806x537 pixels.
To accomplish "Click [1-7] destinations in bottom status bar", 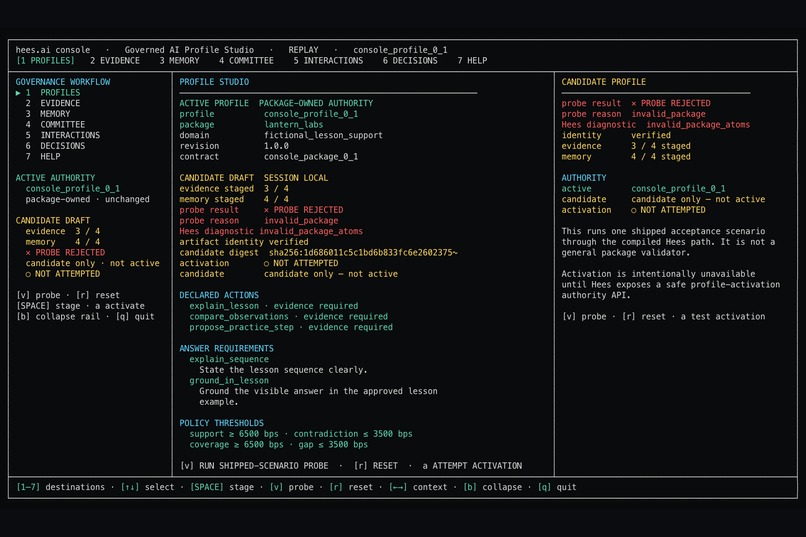I will point(61,487).
